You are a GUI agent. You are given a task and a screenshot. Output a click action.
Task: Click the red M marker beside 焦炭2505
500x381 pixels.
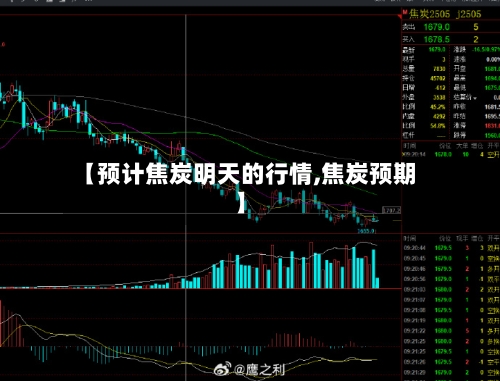[405, 13]
